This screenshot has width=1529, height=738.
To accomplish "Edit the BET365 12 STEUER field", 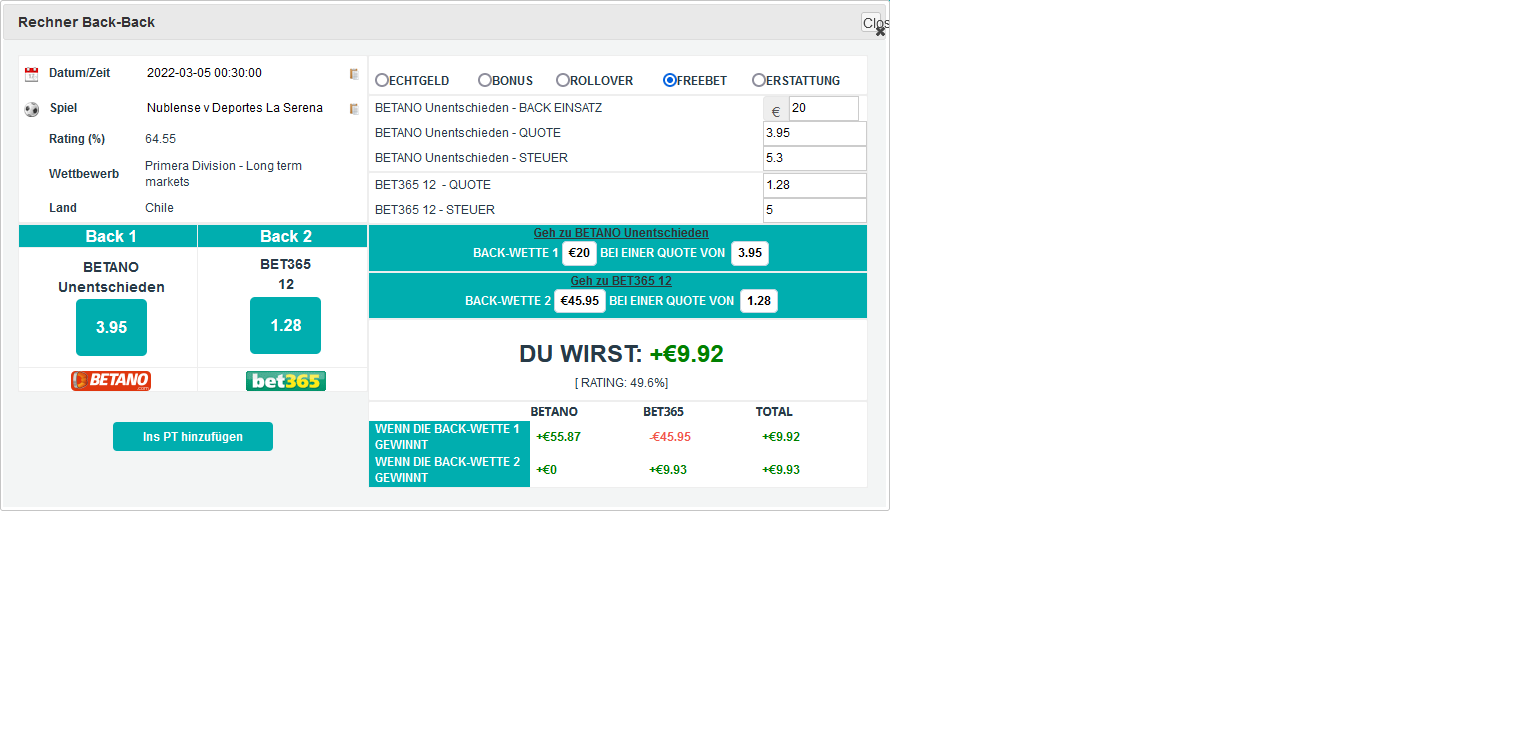I will [815, 211].
